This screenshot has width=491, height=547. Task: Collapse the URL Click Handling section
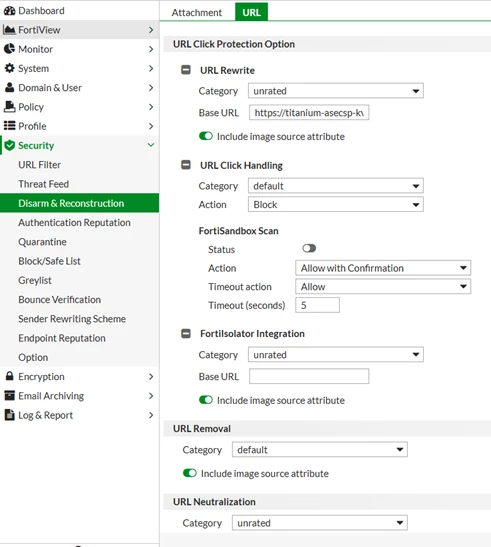pyautogui.click(x=186, y=165)
